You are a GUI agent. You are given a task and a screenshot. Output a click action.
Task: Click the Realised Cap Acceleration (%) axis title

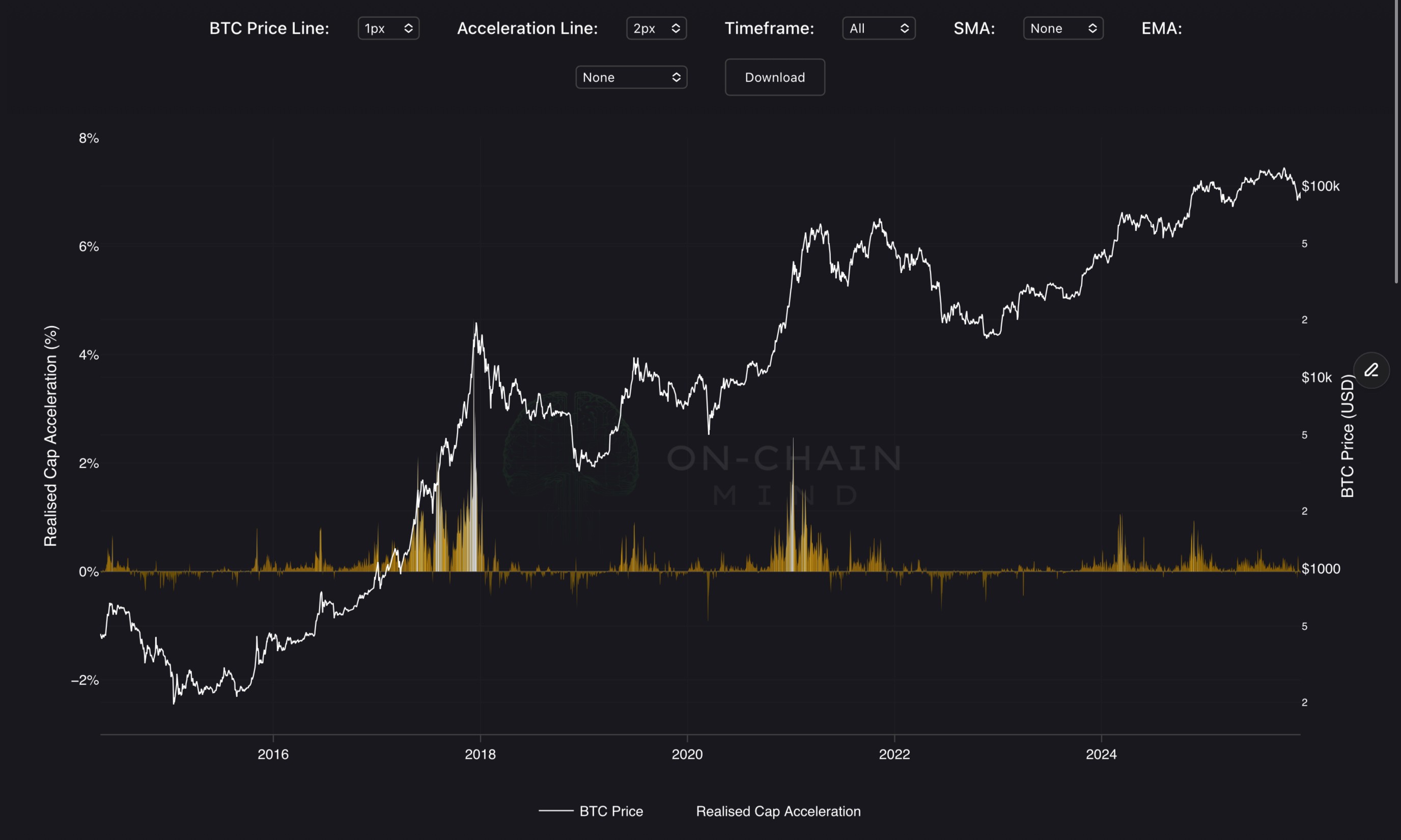[x=51, y=436]
